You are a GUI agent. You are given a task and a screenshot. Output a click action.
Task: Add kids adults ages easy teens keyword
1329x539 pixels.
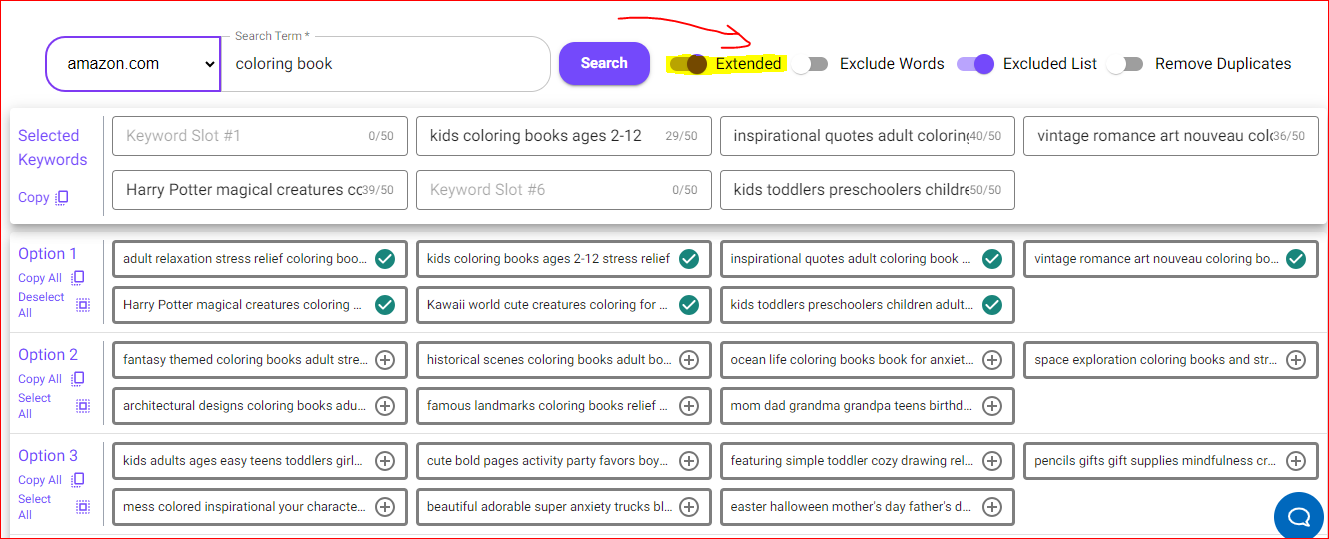(385, 461)
